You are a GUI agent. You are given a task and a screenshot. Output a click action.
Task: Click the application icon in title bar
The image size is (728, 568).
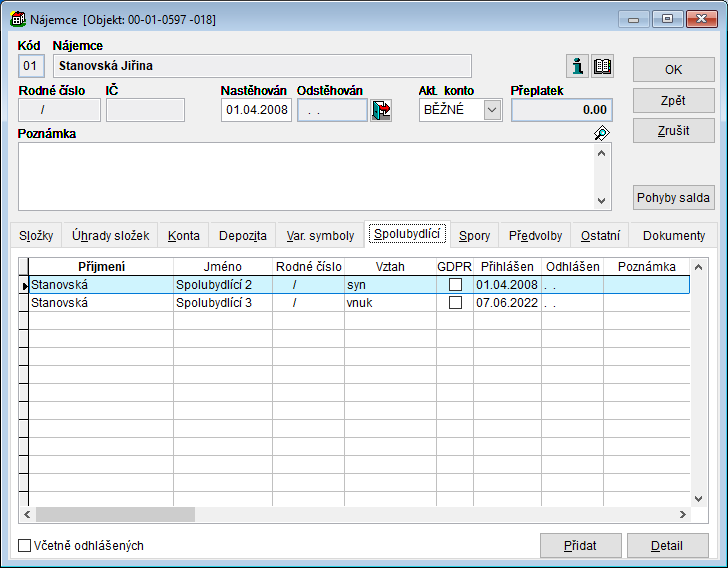point(17,18)
